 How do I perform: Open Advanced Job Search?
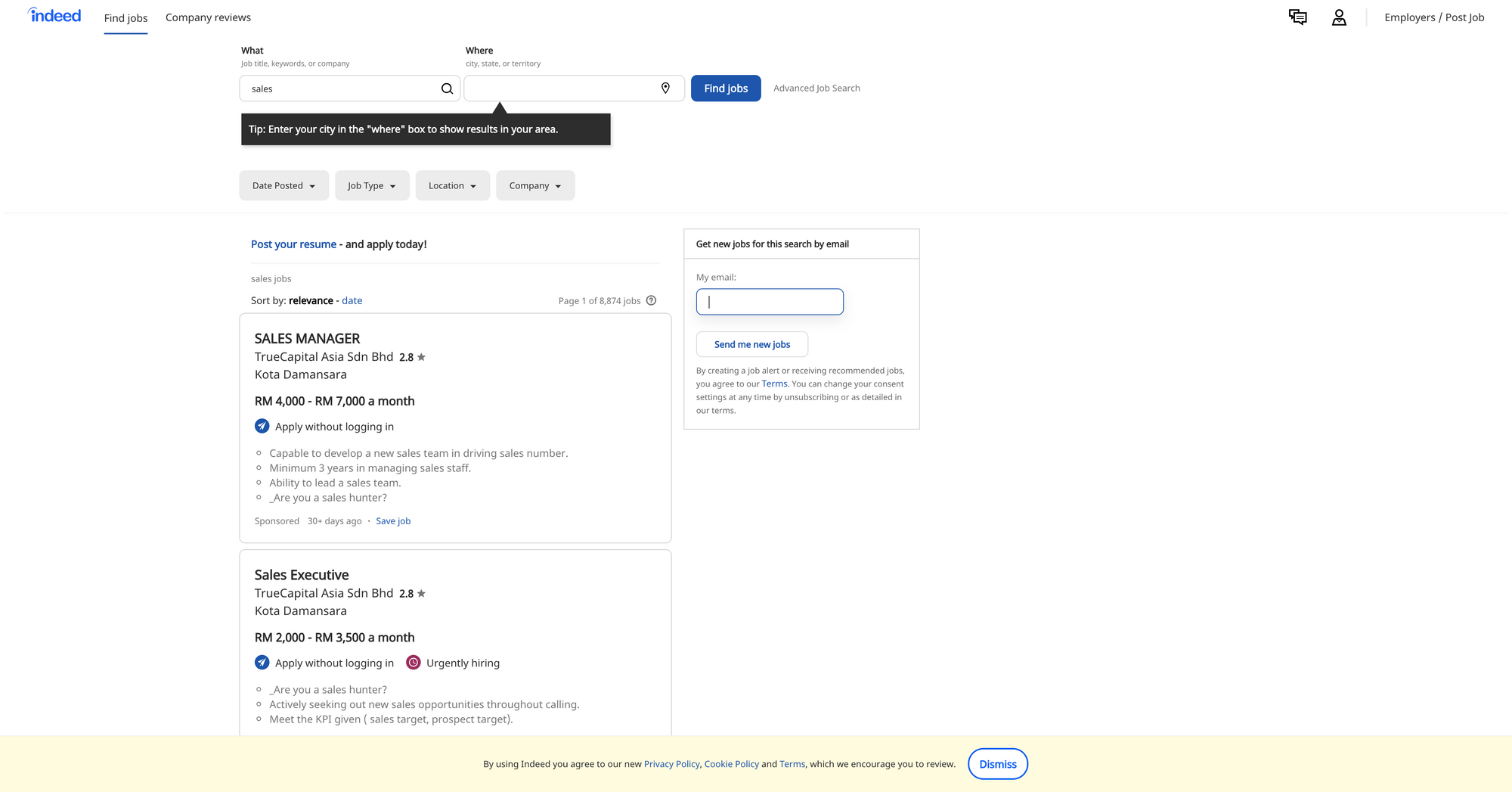(x=816, y=89)
